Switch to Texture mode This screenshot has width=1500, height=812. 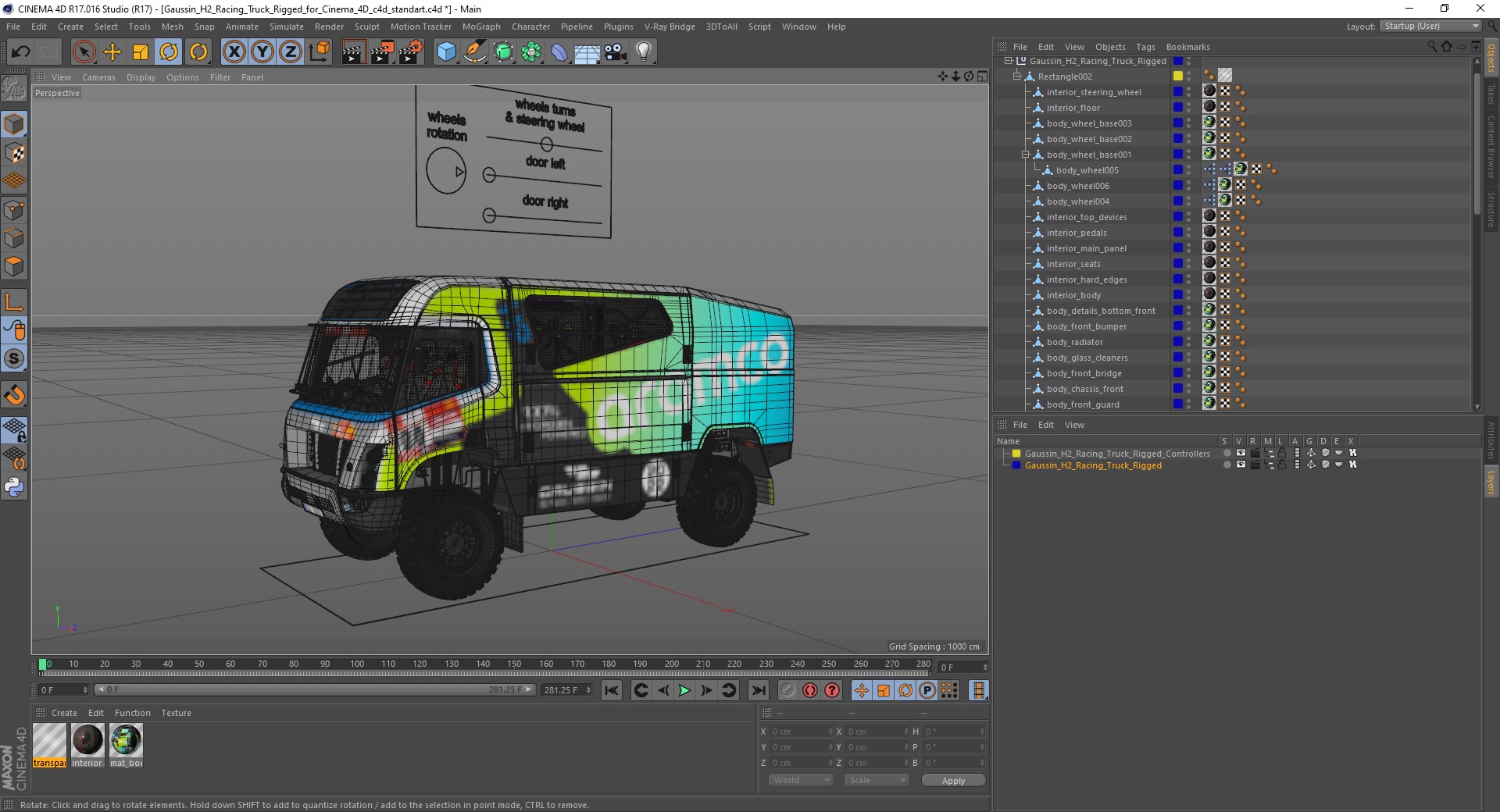click(14, 153)
